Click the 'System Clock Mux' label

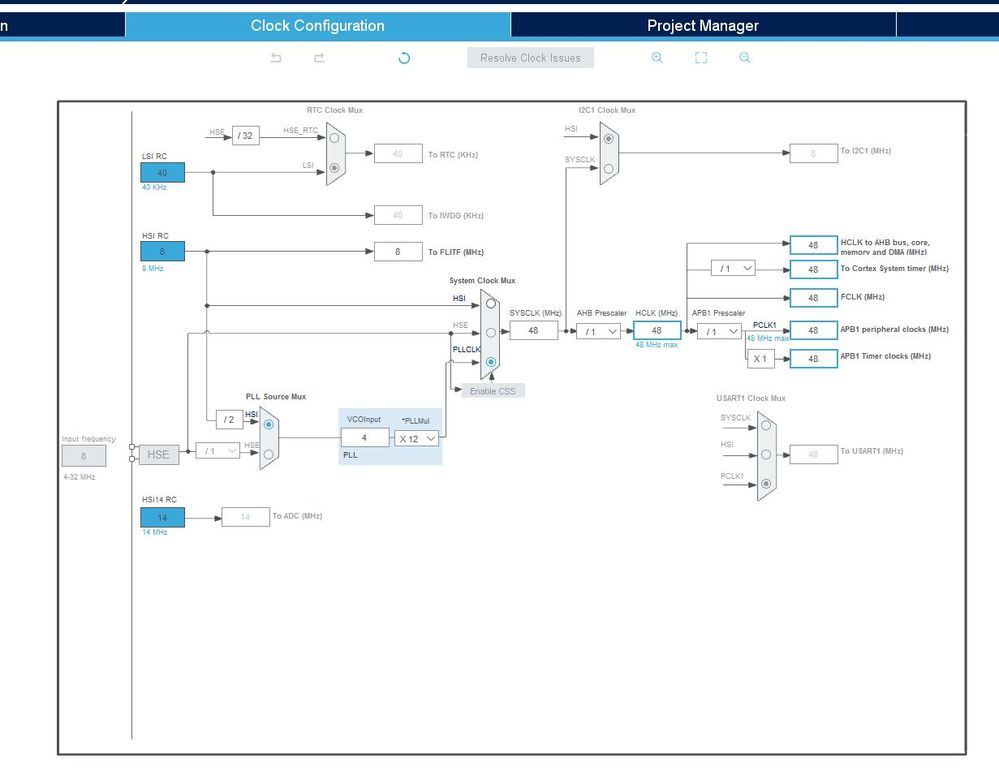point(482,280)
